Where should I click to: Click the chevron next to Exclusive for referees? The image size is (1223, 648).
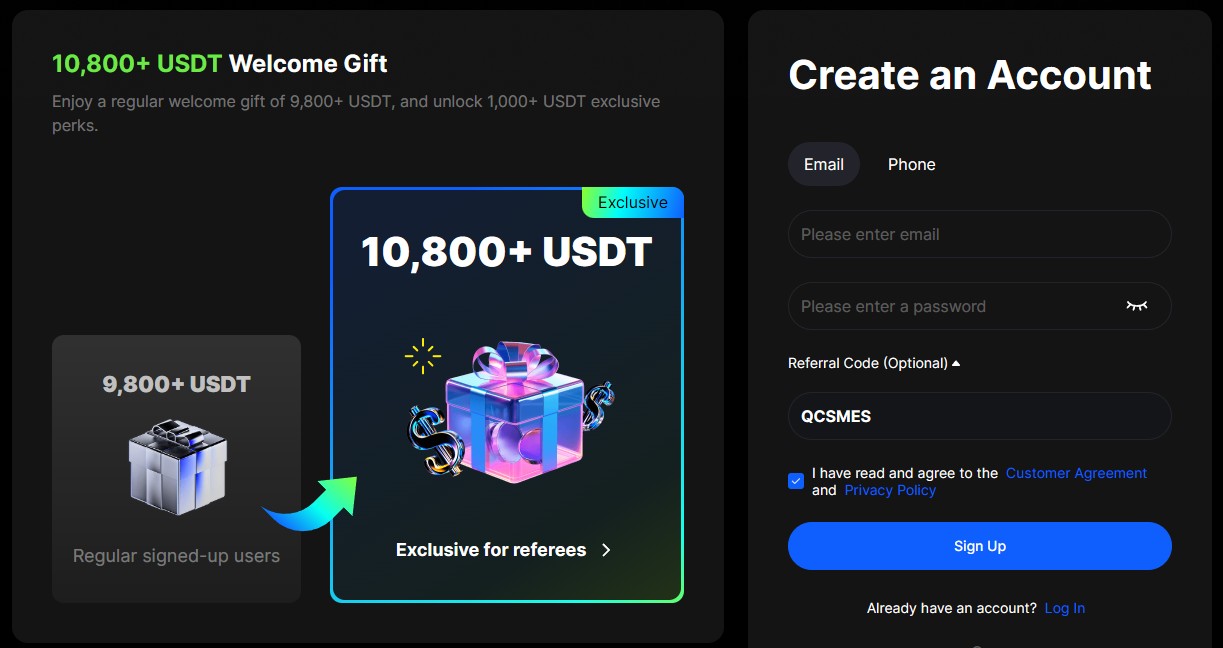[x=606, y=550]
